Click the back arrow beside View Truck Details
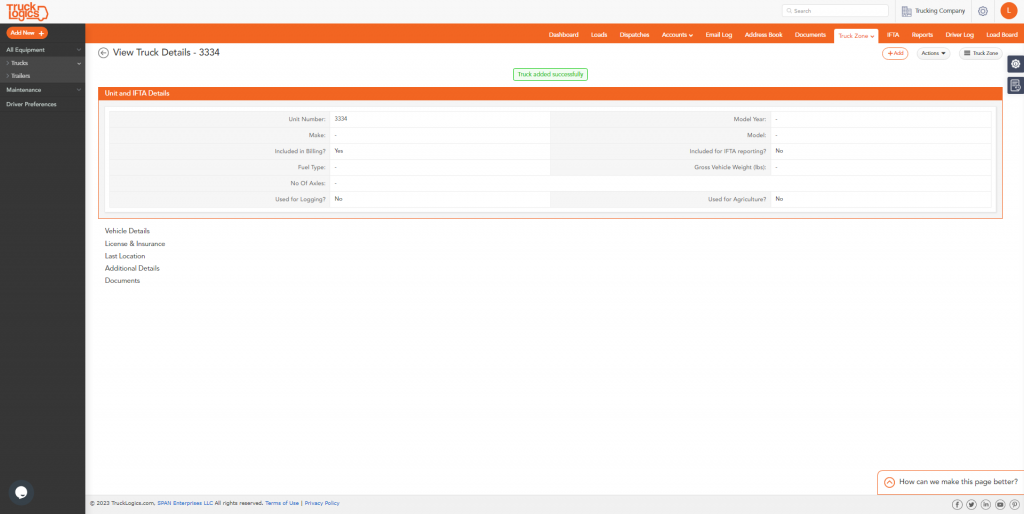The image size is (1024, 514). (103, 53)
